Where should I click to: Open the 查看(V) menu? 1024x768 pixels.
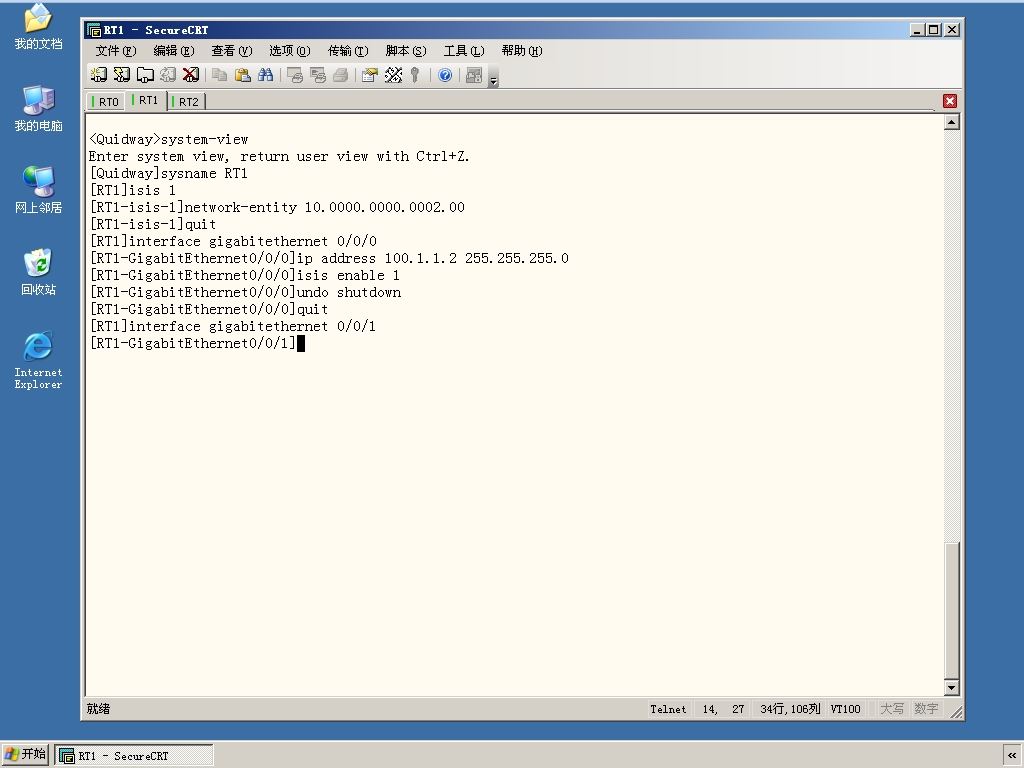pos(232,51)
